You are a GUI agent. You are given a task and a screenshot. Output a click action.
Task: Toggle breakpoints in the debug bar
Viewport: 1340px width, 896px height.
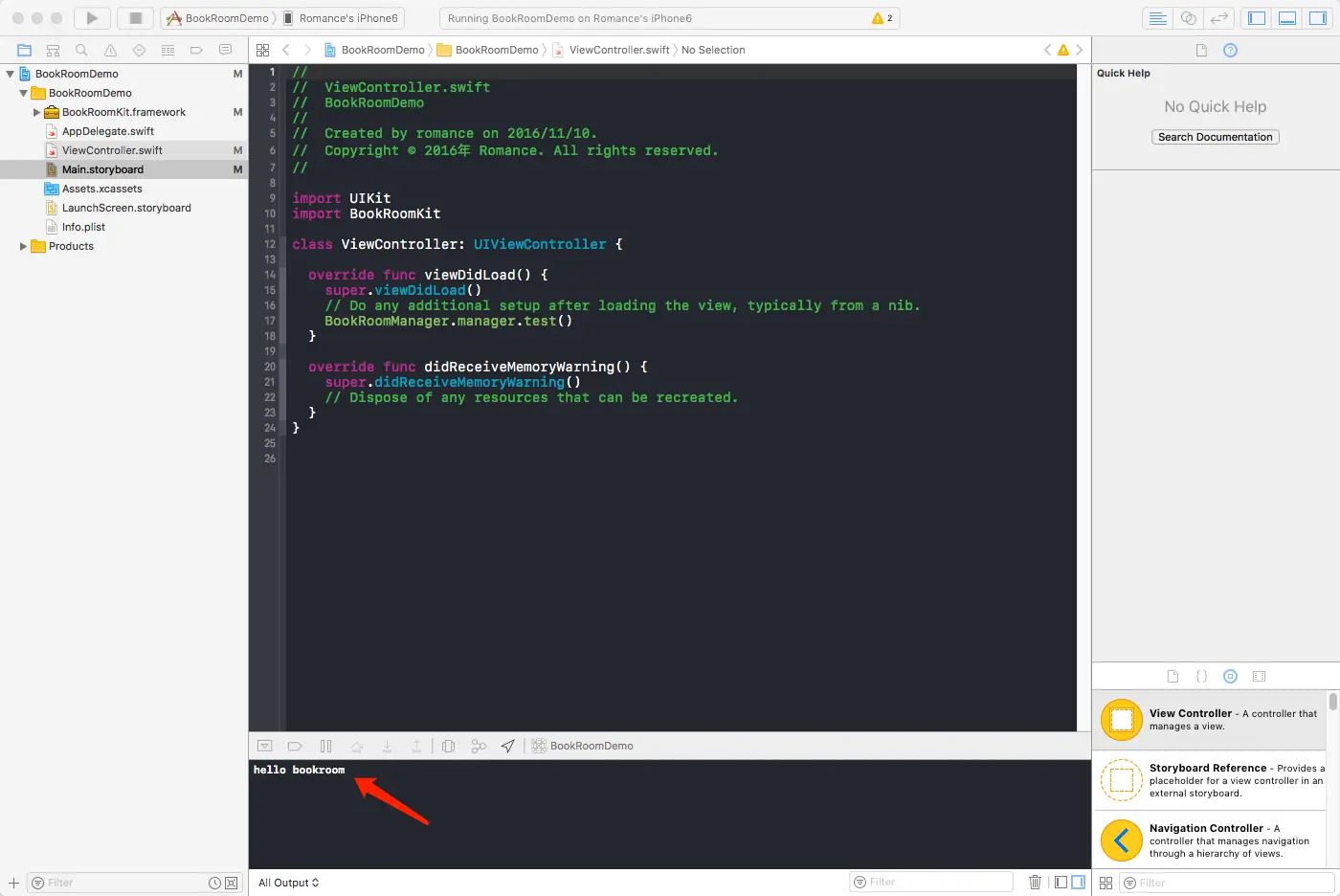[295, 746]
